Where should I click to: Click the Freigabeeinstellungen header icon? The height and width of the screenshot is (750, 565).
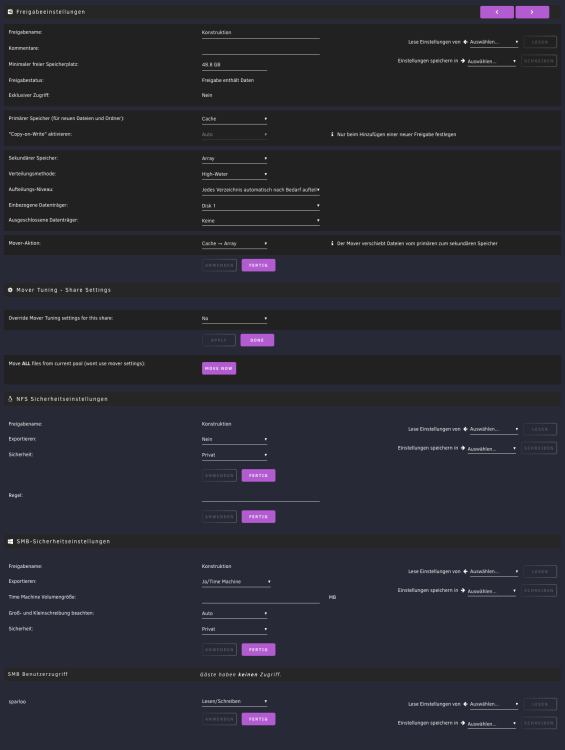11,11
